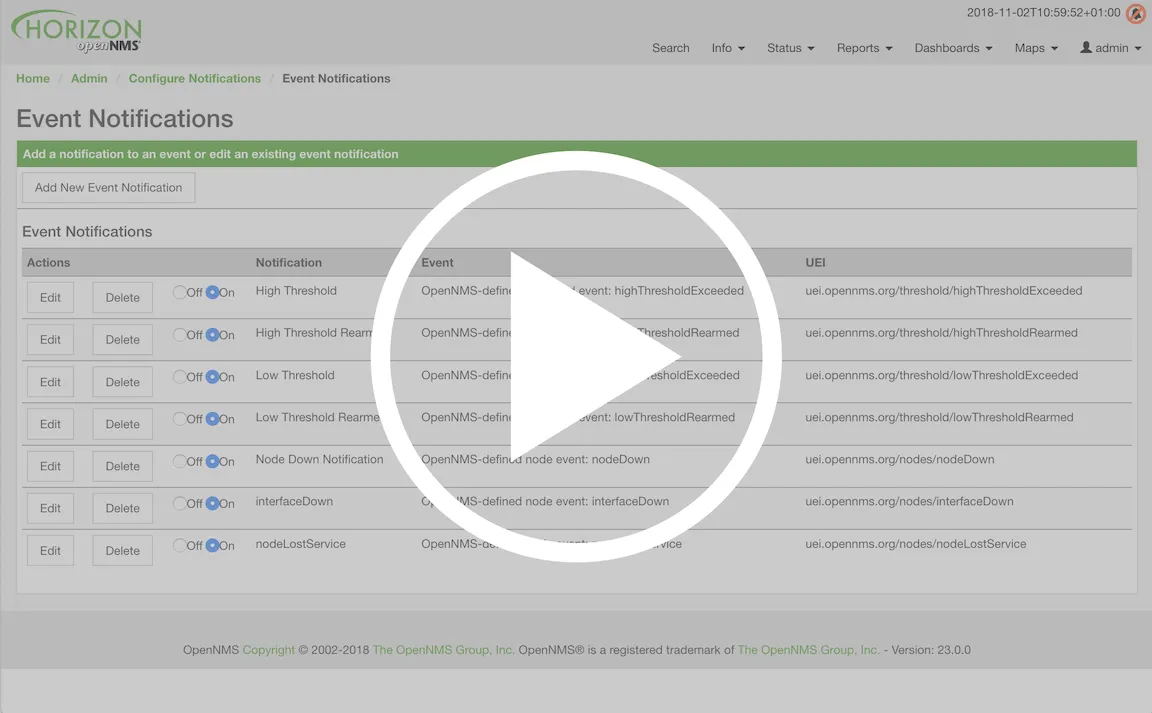Click the notification bell icon near timestamp

click(1135, 14)
